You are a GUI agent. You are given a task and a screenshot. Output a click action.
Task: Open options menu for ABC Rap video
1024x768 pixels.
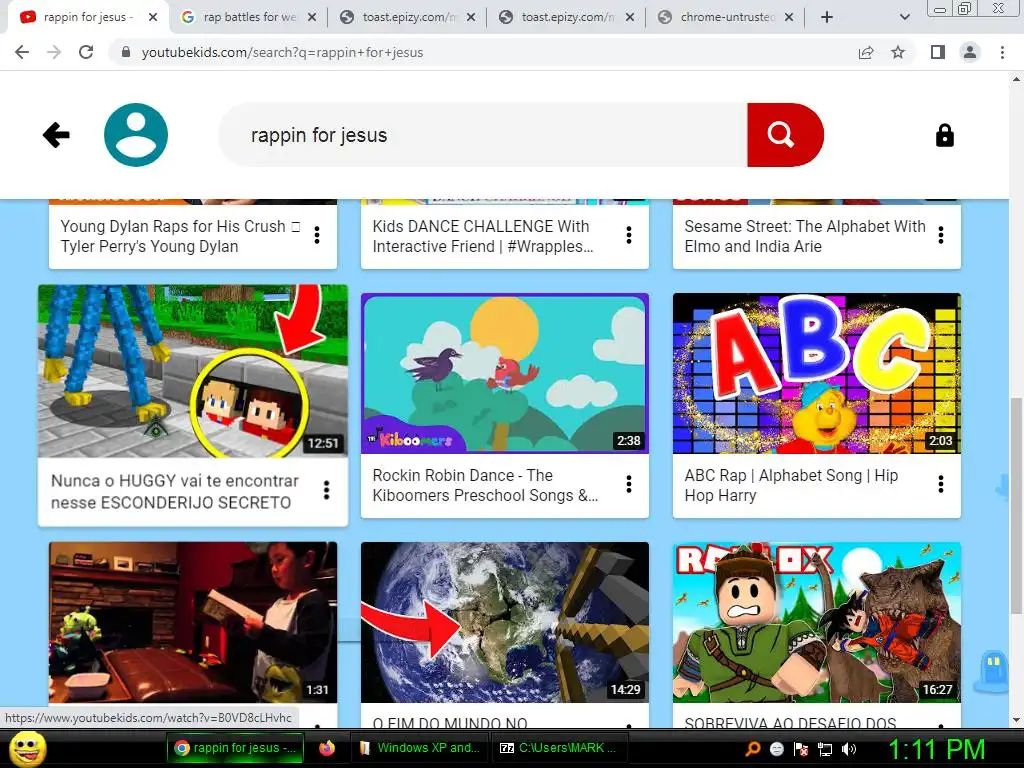tap(941, 484)
